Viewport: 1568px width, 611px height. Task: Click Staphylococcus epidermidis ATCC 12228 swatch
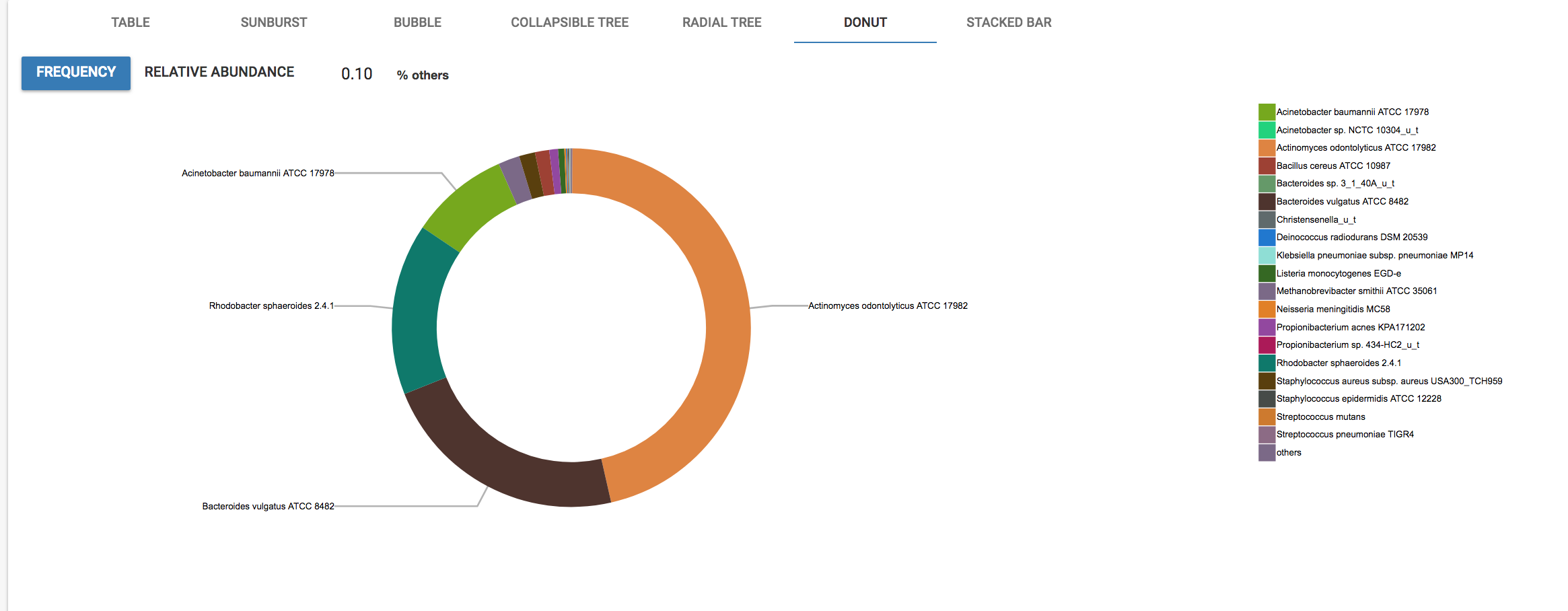[1267, 398]
